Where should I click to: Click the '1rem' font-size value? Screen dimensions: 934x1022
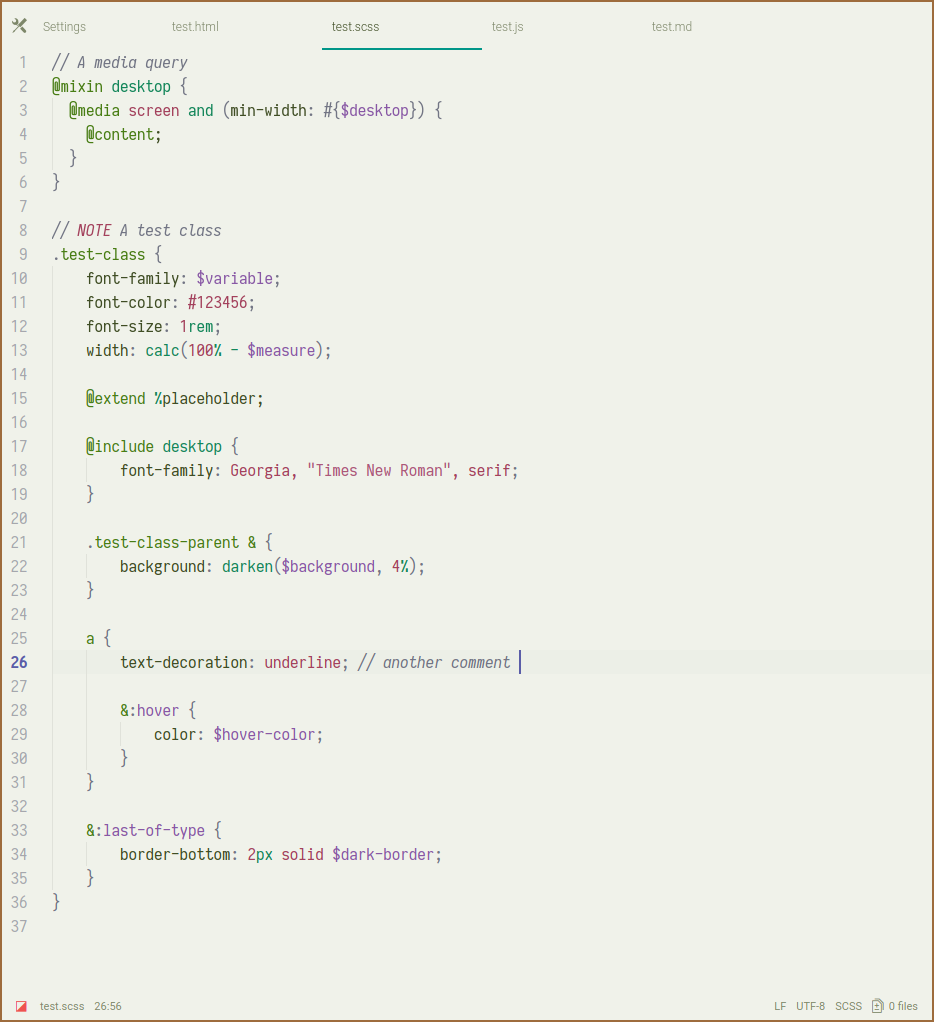(x=196, y=327)
